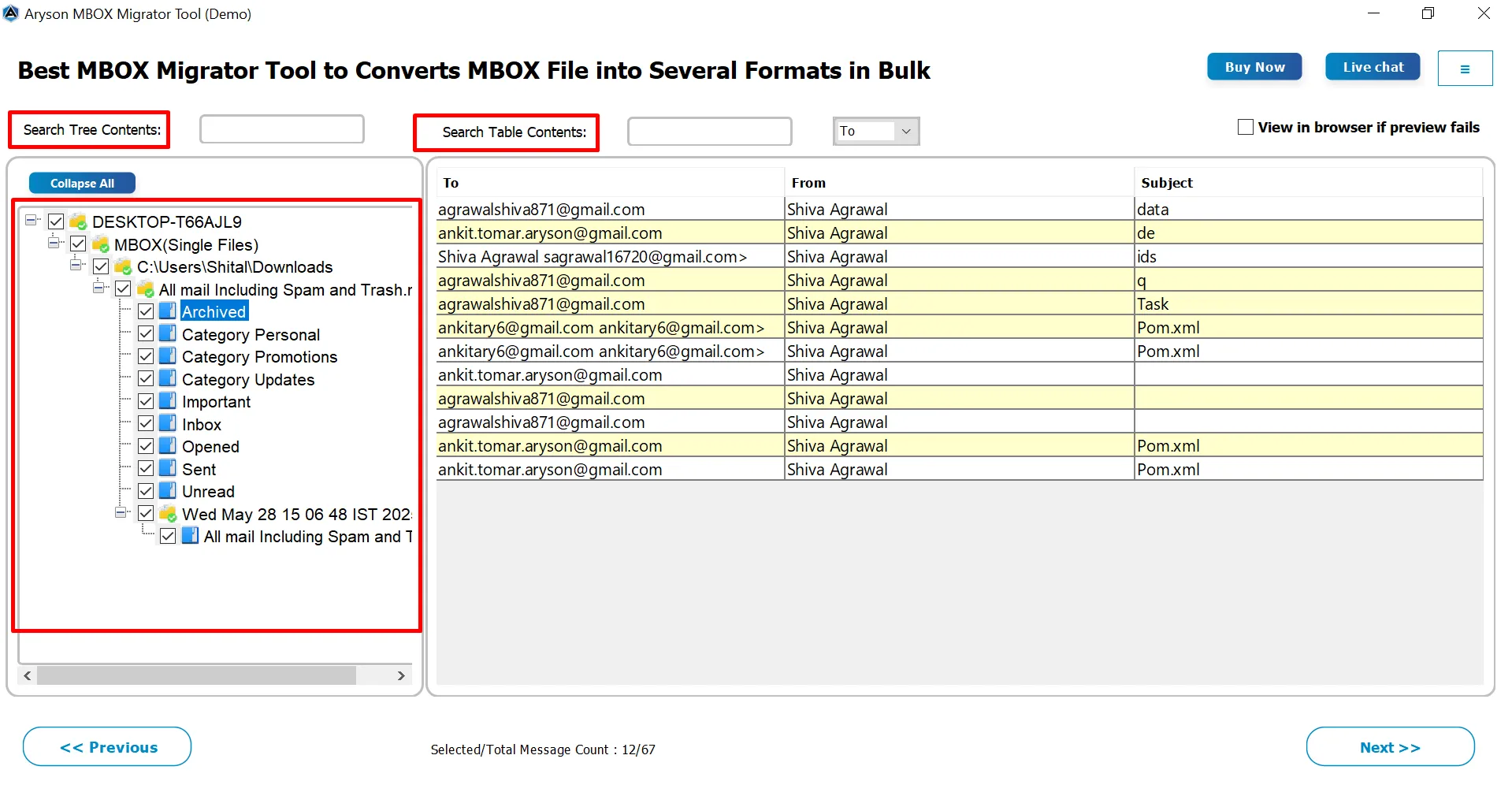Click the Inbox folder icon in tree
Viewport: 1512px width, 796px height.
pyautogui.click(x=168, y=424)
